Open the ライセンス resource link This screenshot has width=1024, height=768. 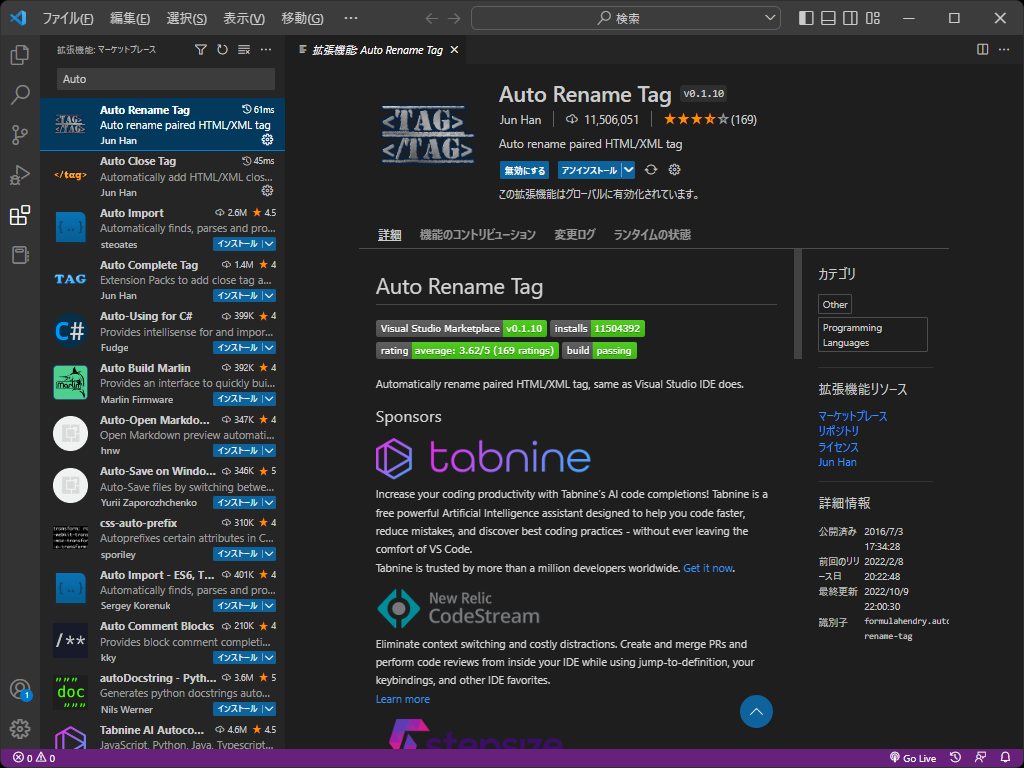click(x=838, y=447)
